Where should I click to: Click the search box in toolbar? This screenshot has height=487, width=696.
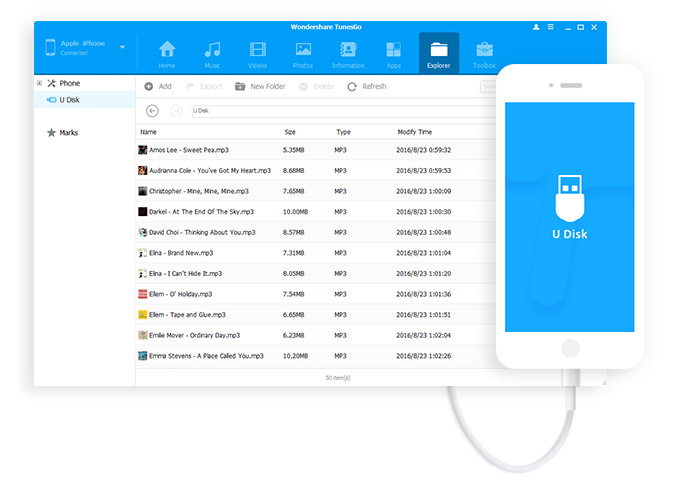click(x=488, y=87)
